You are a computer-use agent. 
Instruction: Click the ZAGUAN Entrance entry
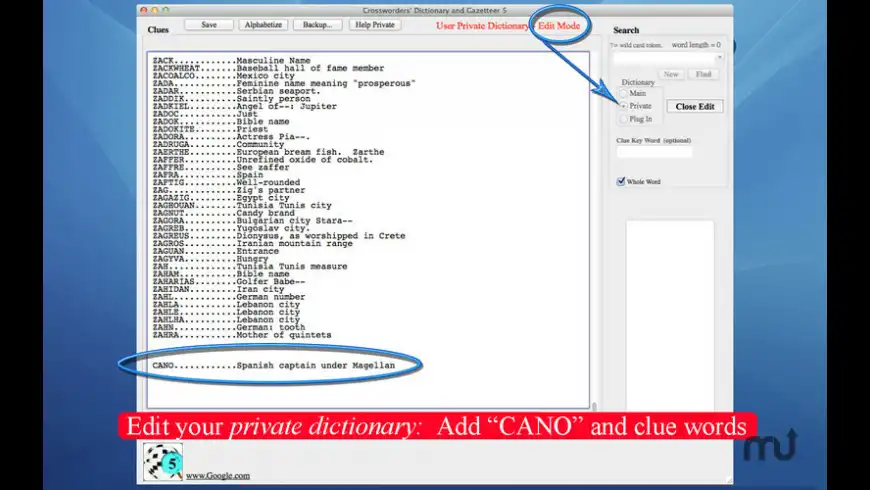(216, 251)
